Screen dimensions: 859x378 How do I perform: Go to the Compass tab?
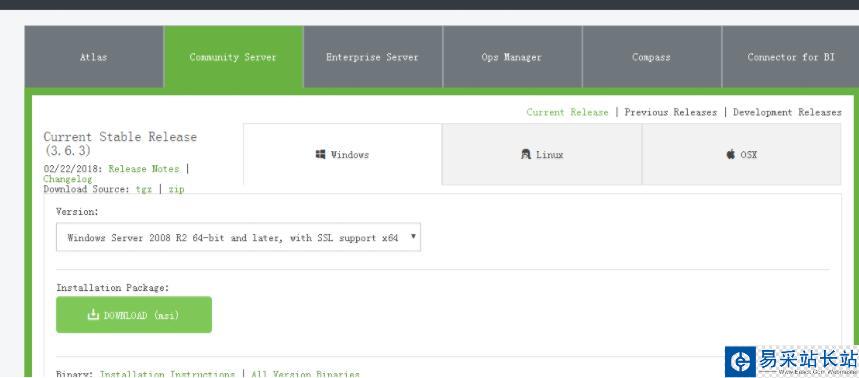(651, 57)
